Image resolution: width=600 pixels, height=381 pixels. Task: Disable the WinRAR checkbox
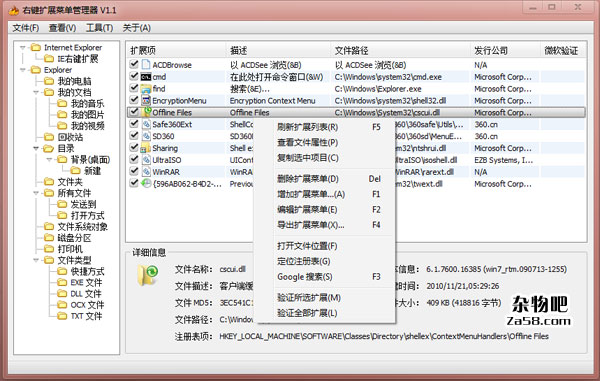(x=134, y=171)
